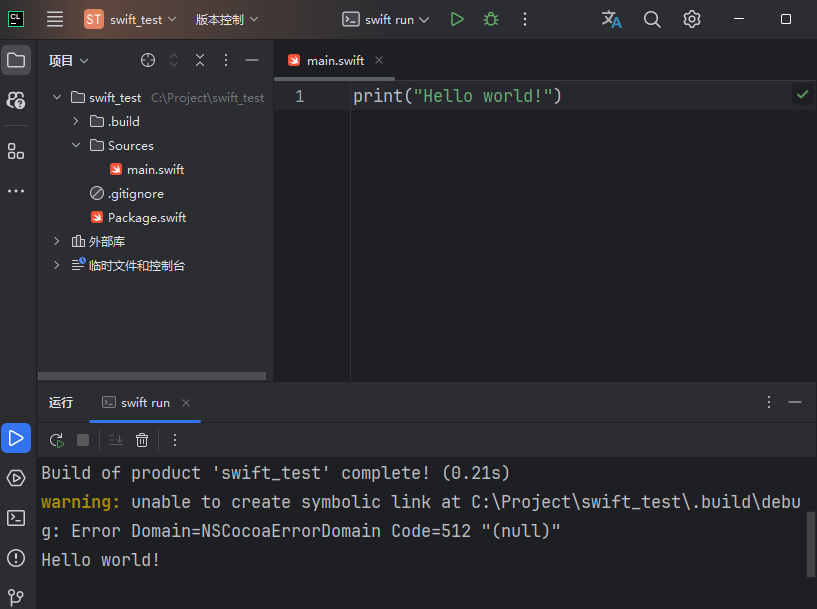The image size is (817, 609).
Task: Open search with the magnifier icon
Action: (x=652, y=18)
